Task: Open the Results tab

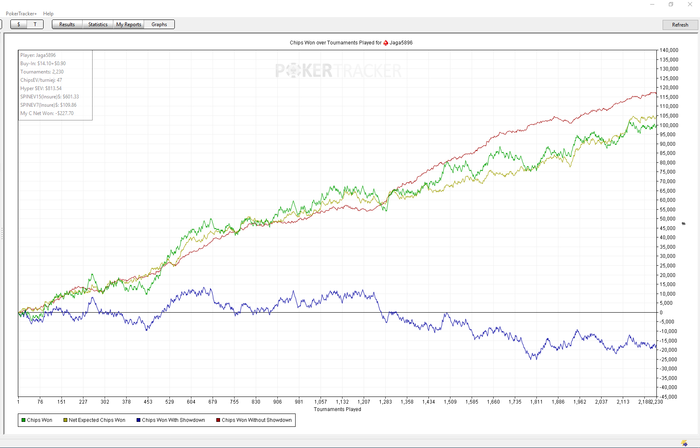Action: click(67, 25)
